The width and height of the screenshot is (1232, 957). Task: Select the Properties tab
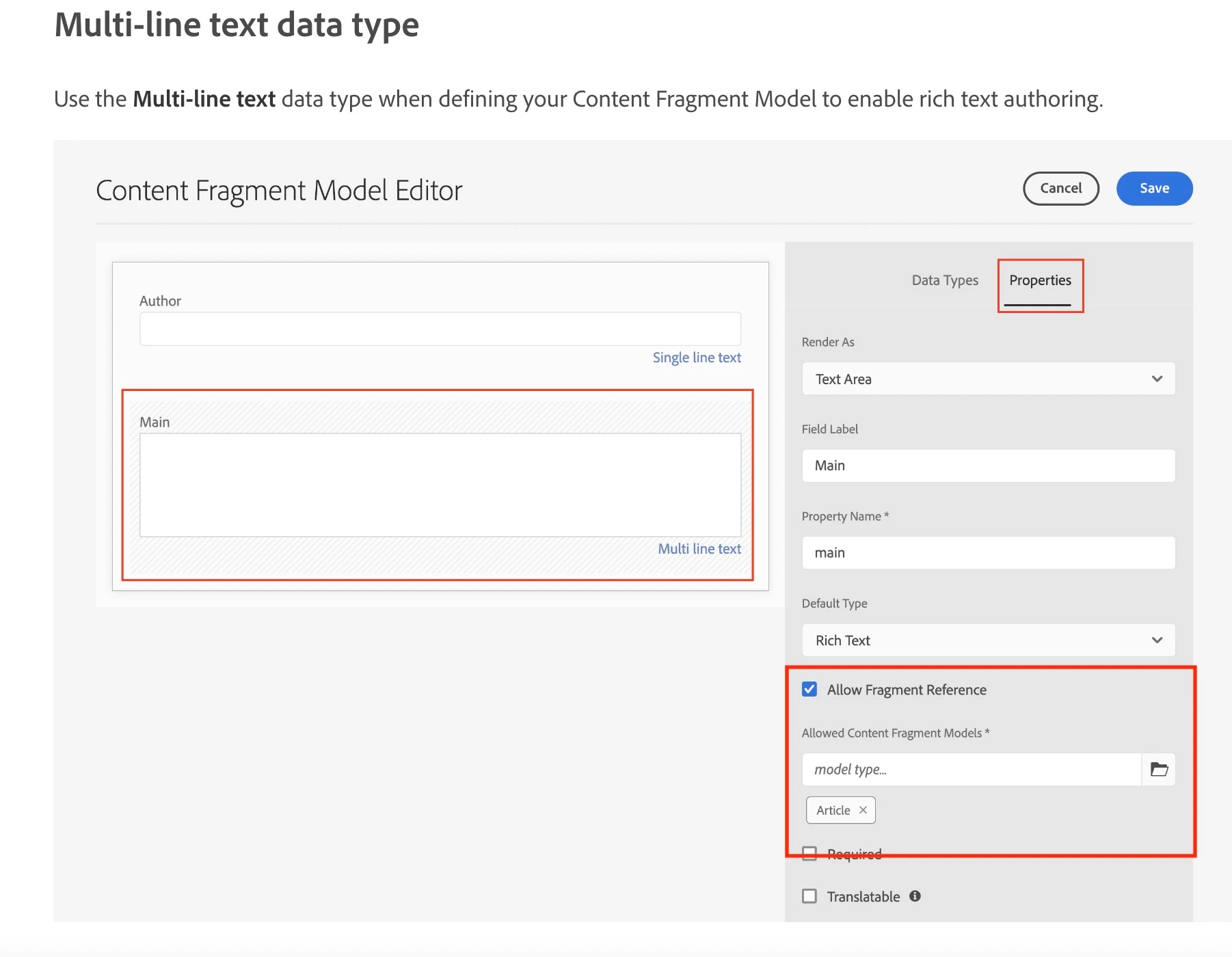[x=1040, y=280]
